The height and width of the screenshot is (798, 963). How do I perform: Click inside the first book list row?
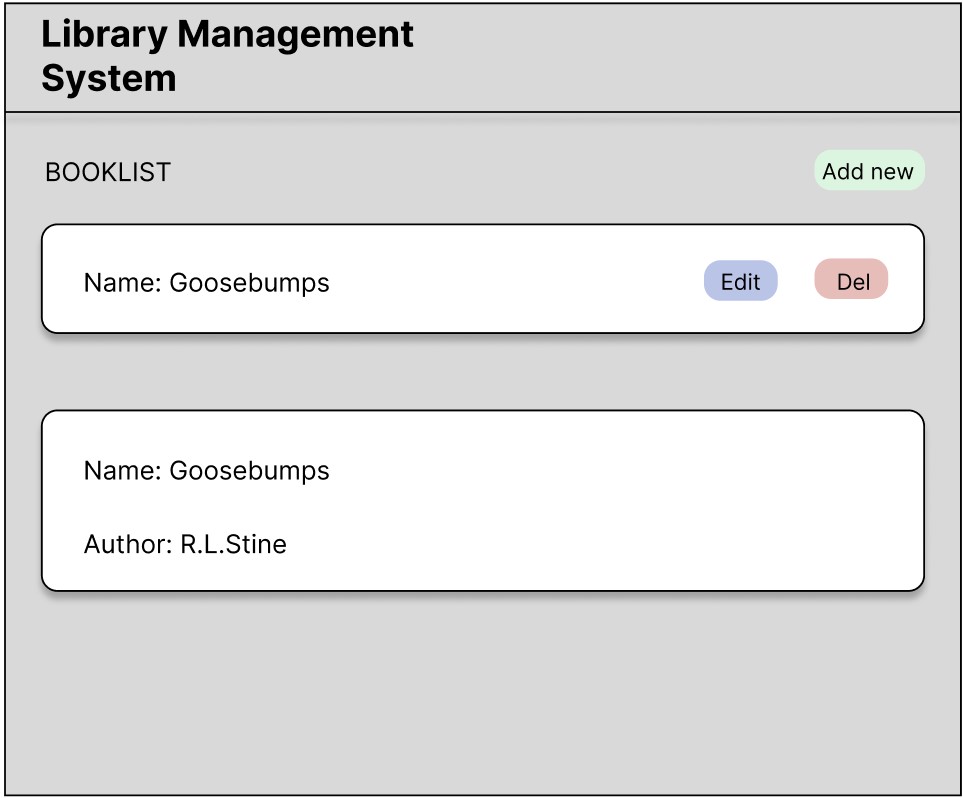tap(400, 278)
